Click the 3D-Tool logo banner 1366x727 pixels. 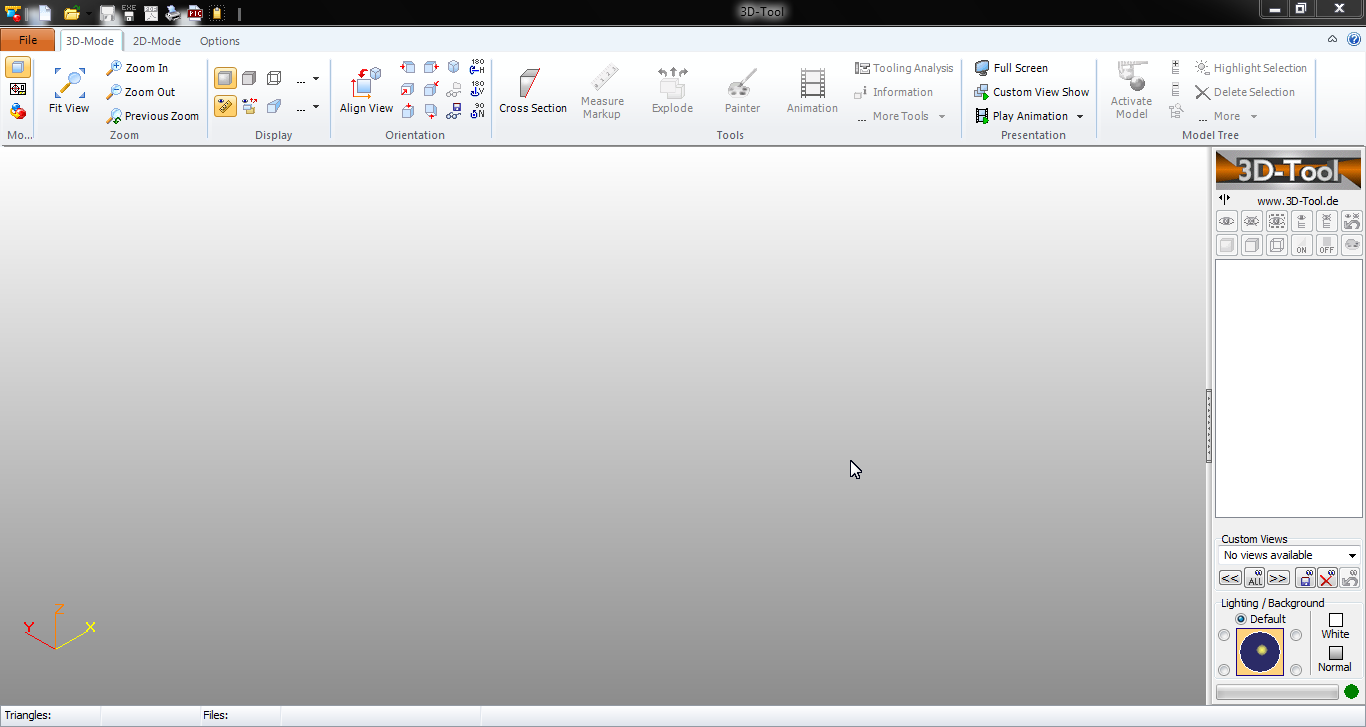1288,170
